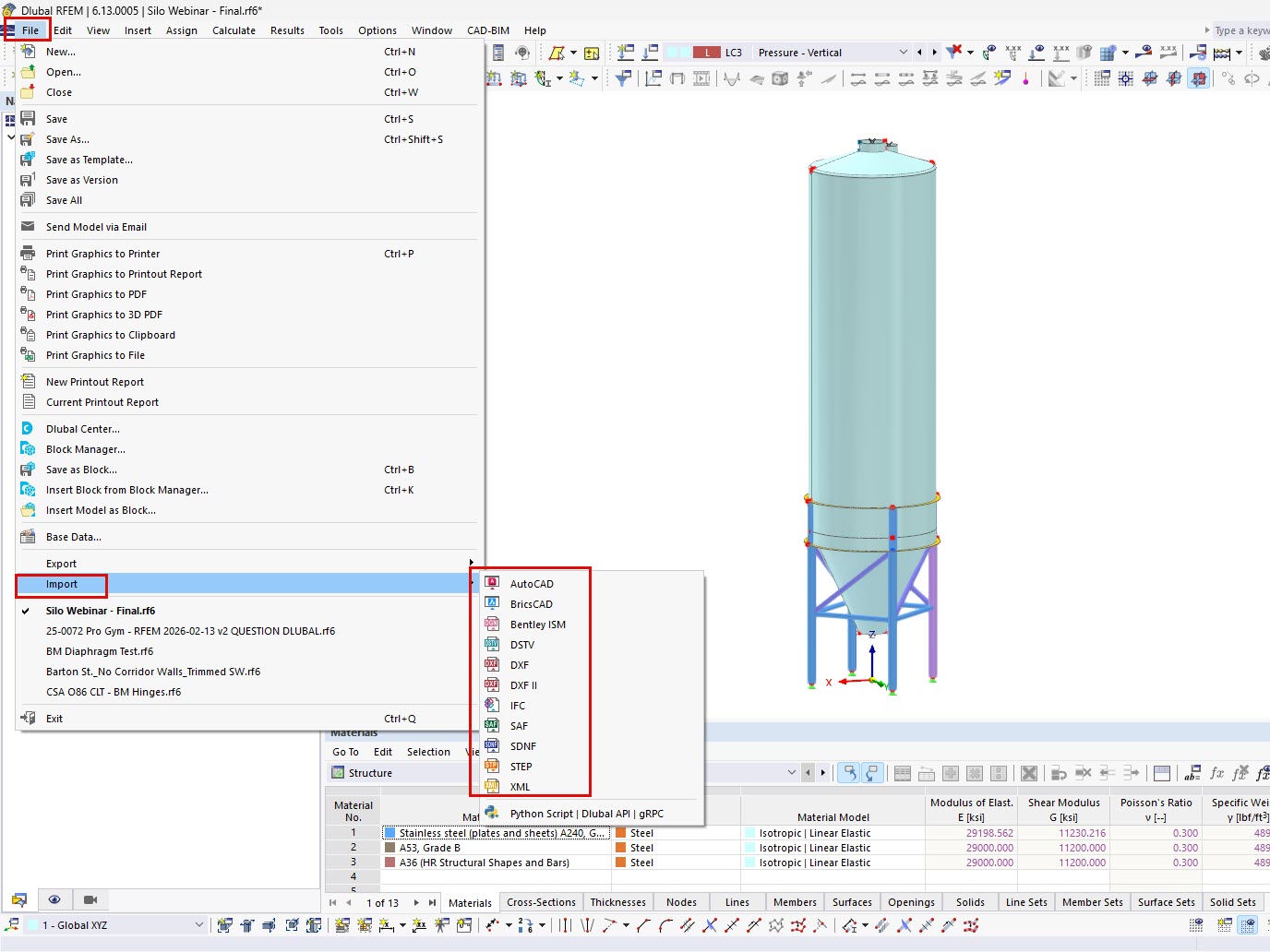Toggle the highlighted view button at toolbar right end

click(x=1198, y=78)
